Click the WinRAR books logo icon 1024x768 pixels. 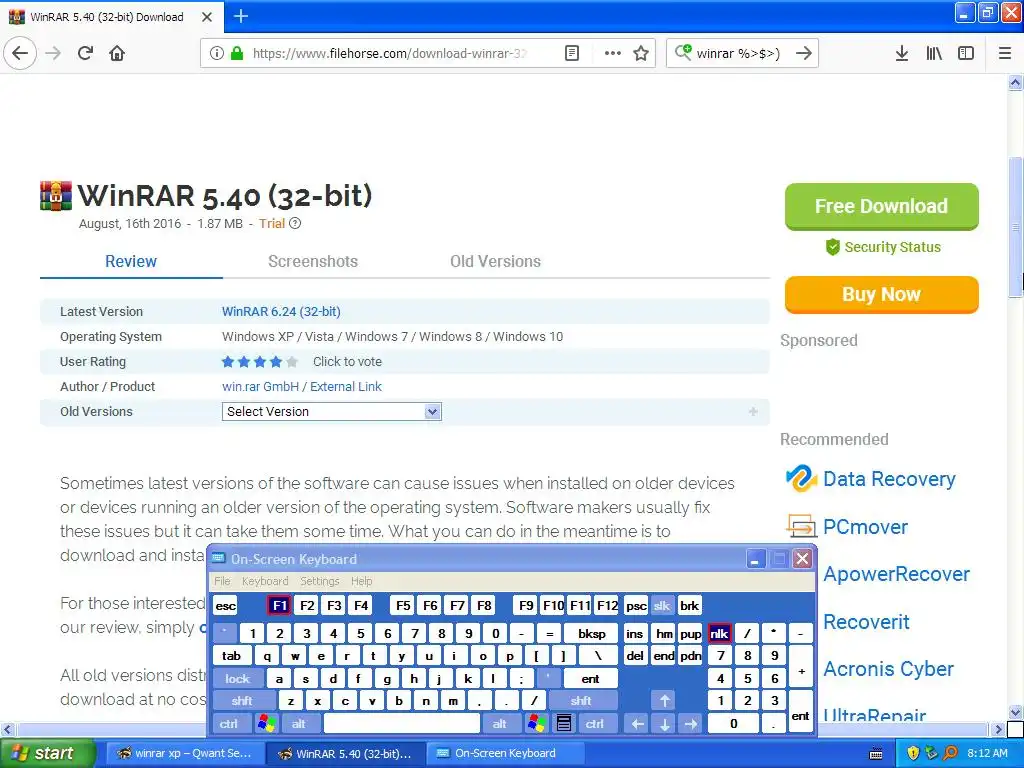coord(56,195)
